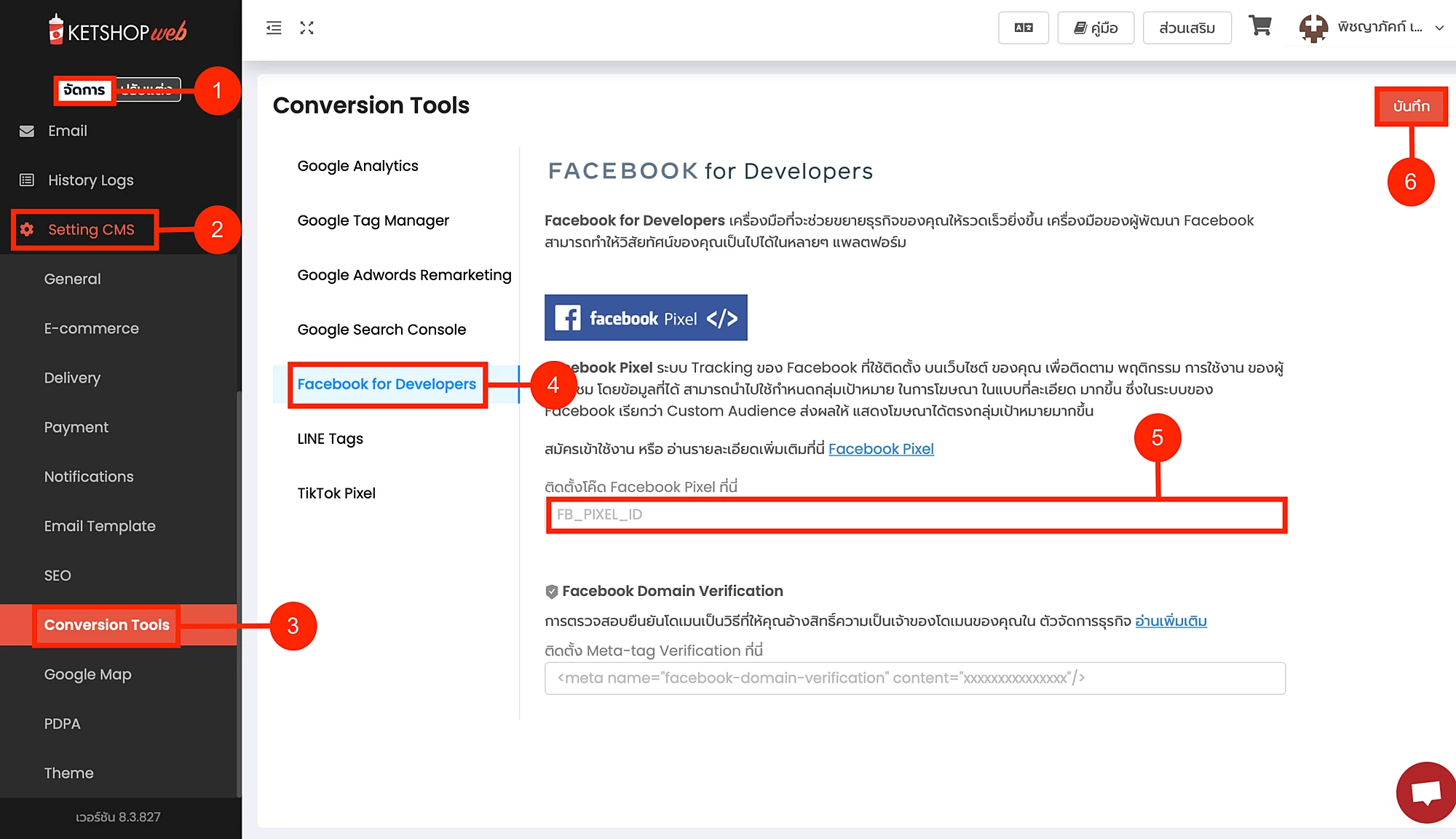The width and height of the screenshot is (1456, 839).
Task: Open the SEO settings submenu
Action: point(58,576)
